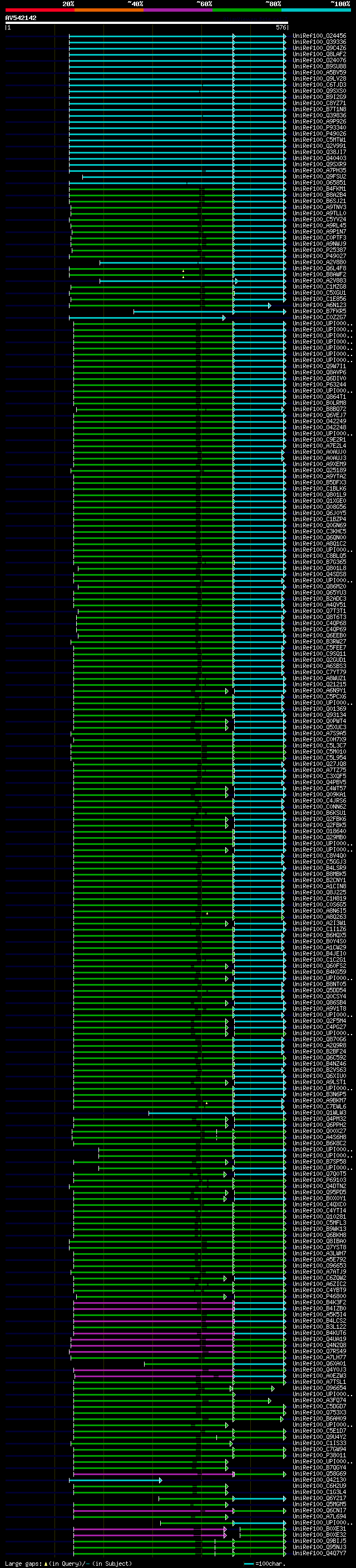Click the cyan ~100% identity legend bar
The image size is (356, 1568).
tap(316, 10)
